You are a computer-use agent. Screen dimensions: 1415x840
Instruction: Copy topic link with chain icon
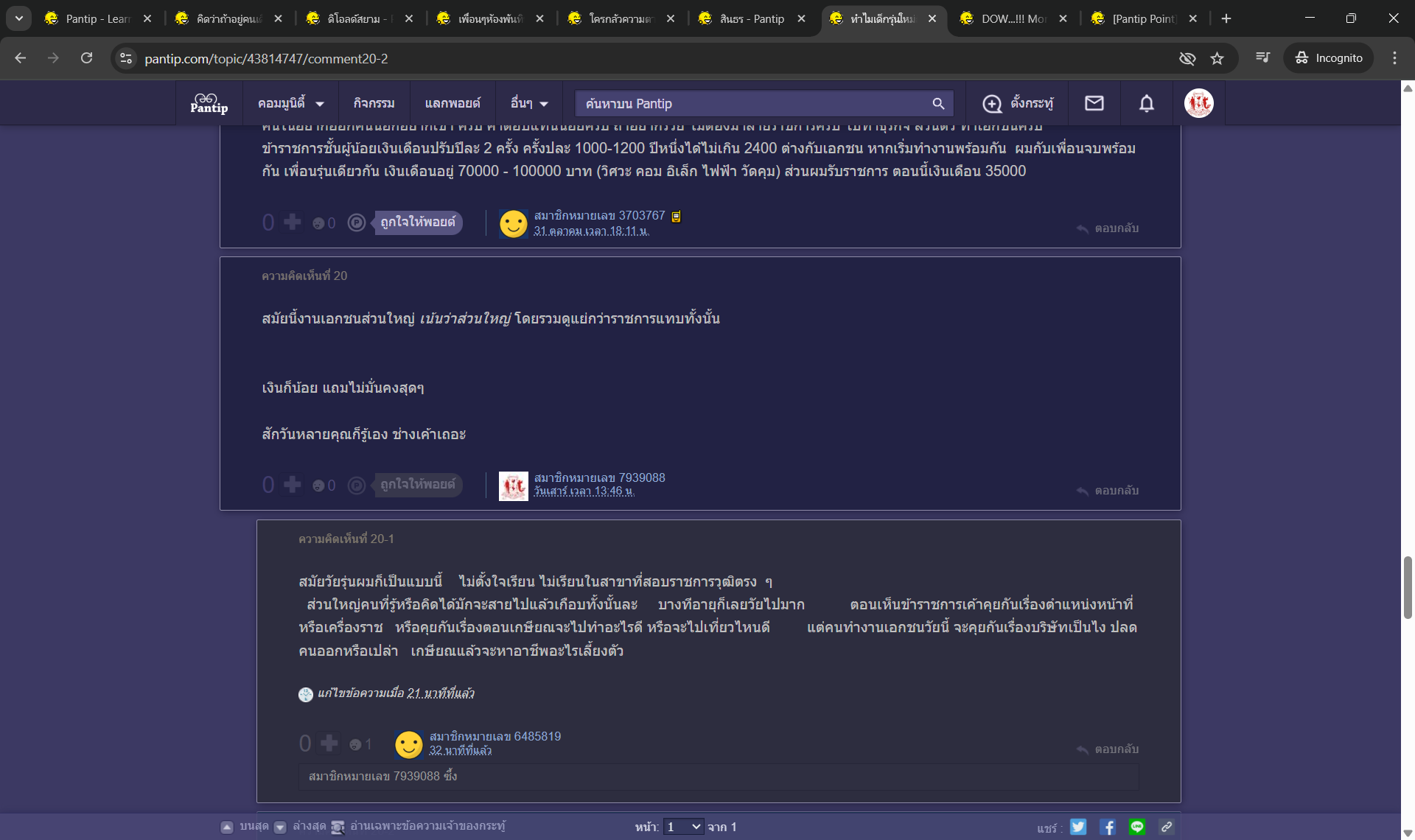tap(1167, 827)
